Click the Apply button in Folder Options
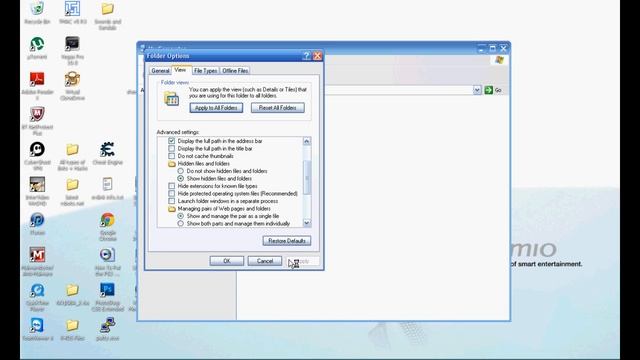Image resolution: width=640 pixels, height=360 pixels. click(x=303, y=261)
